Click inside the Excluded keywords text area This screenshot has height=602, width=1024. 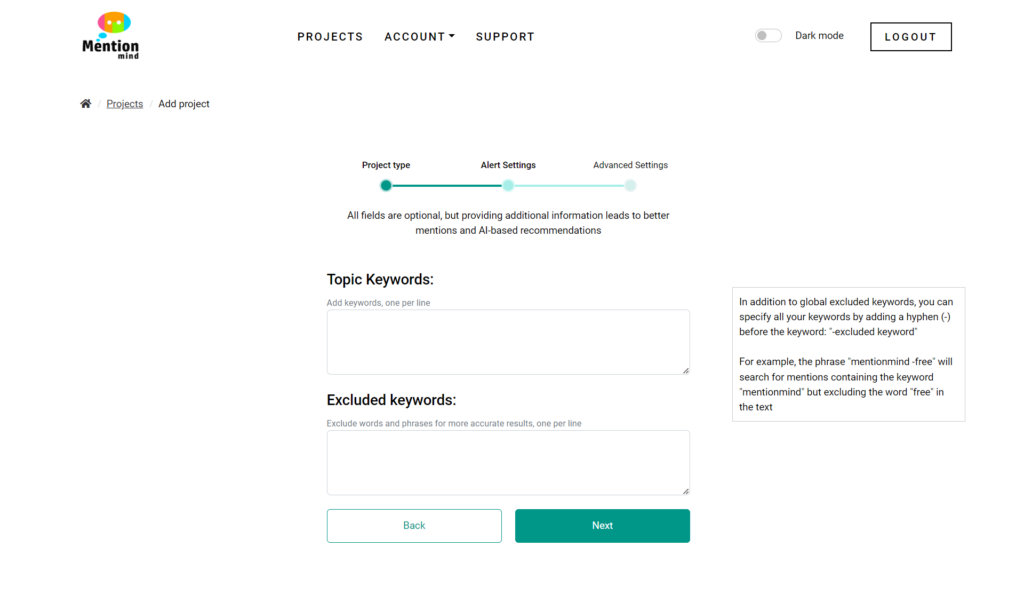click(508, 462)
